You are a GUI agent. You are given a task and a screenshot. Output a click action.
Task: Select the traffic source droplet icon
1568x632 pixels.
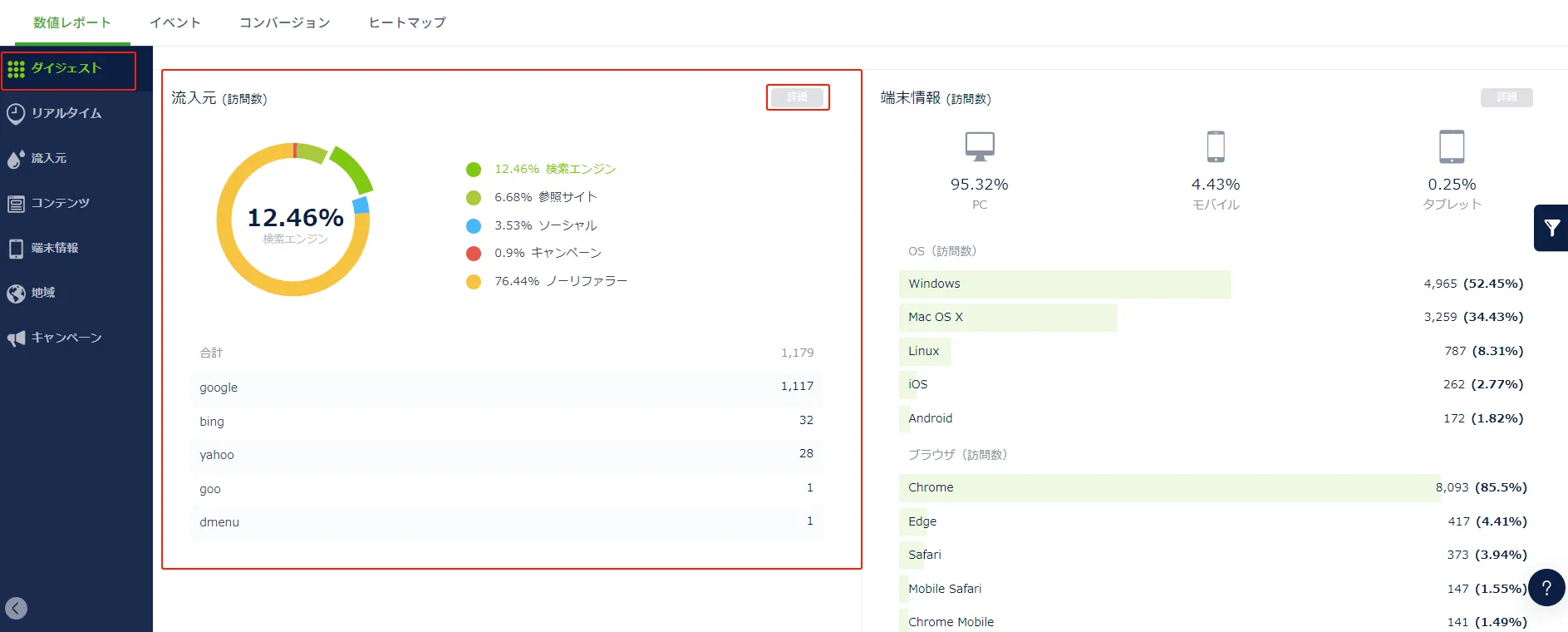click(x=16, y=159)
